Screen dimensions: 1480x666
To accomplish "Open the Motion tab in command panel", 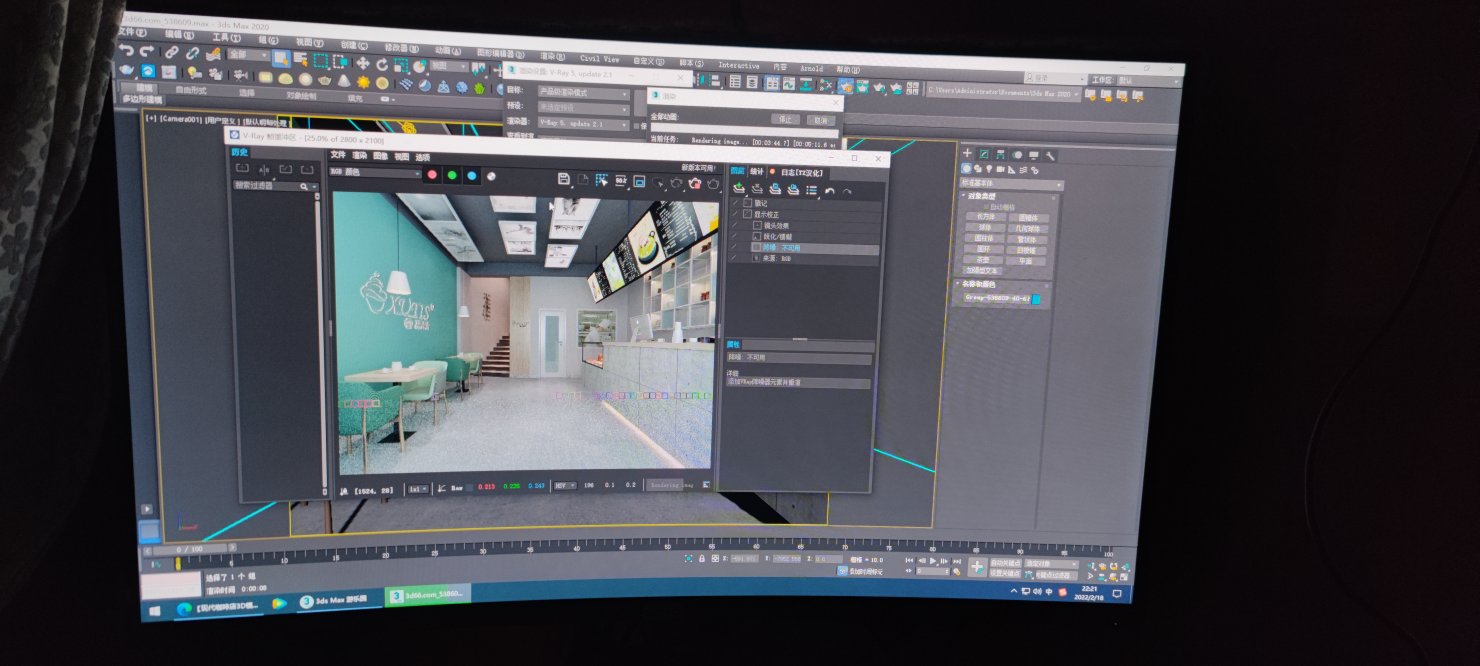I will (1017, 155).
